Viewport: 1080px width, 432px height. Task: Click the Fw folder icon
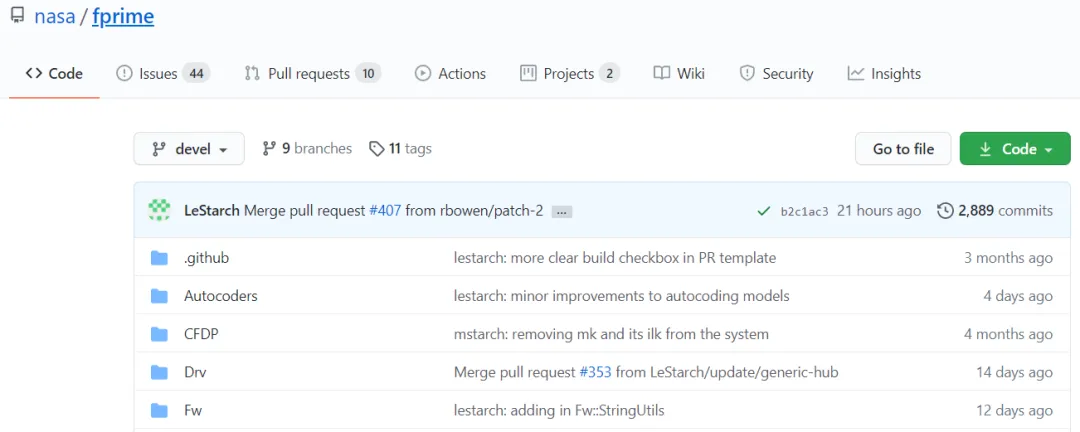coord(159,410)
